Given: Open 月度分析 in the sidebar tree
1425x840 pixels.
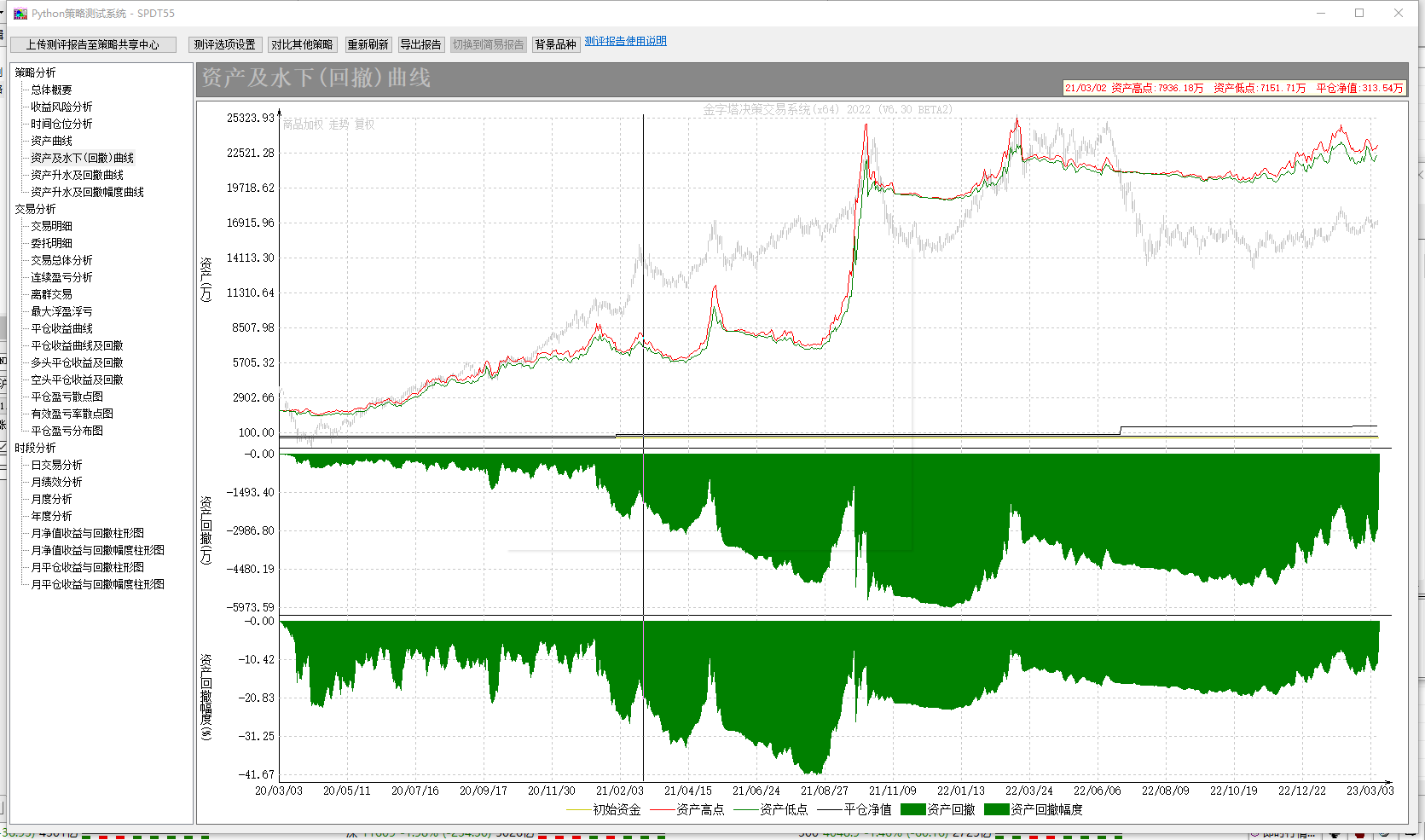Looking at the screenshot, I should point(51,499).
